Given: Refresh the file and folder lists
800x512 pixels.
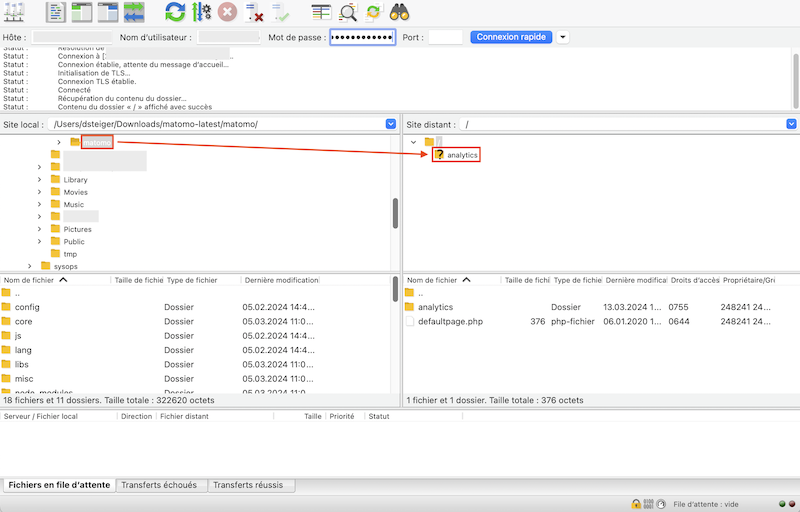Looking at the screenshot, I should (175, 12).
